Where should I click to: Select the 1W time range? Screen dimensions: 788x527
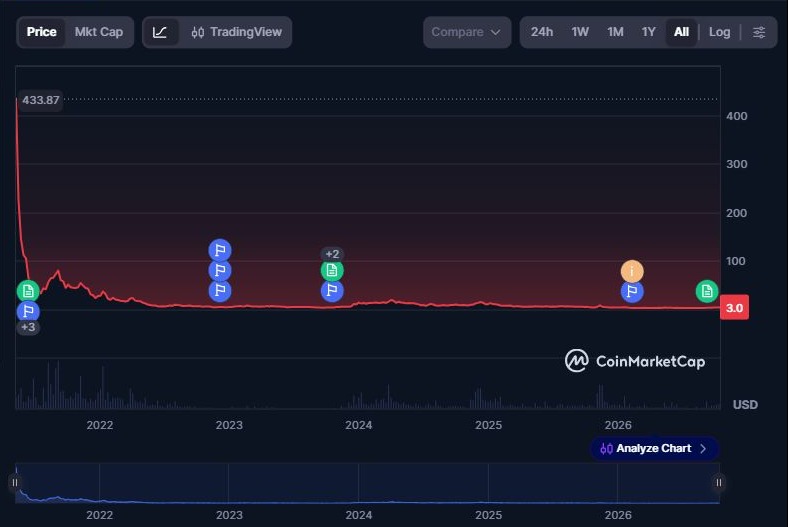580,32
